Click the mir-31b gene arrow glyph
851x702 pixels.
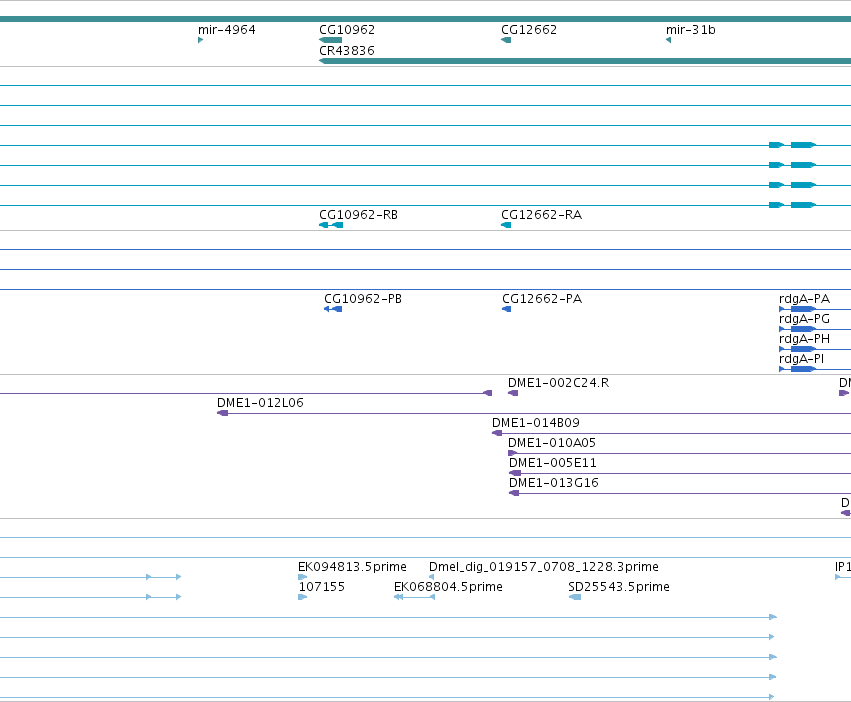click(x=669, y=40)
